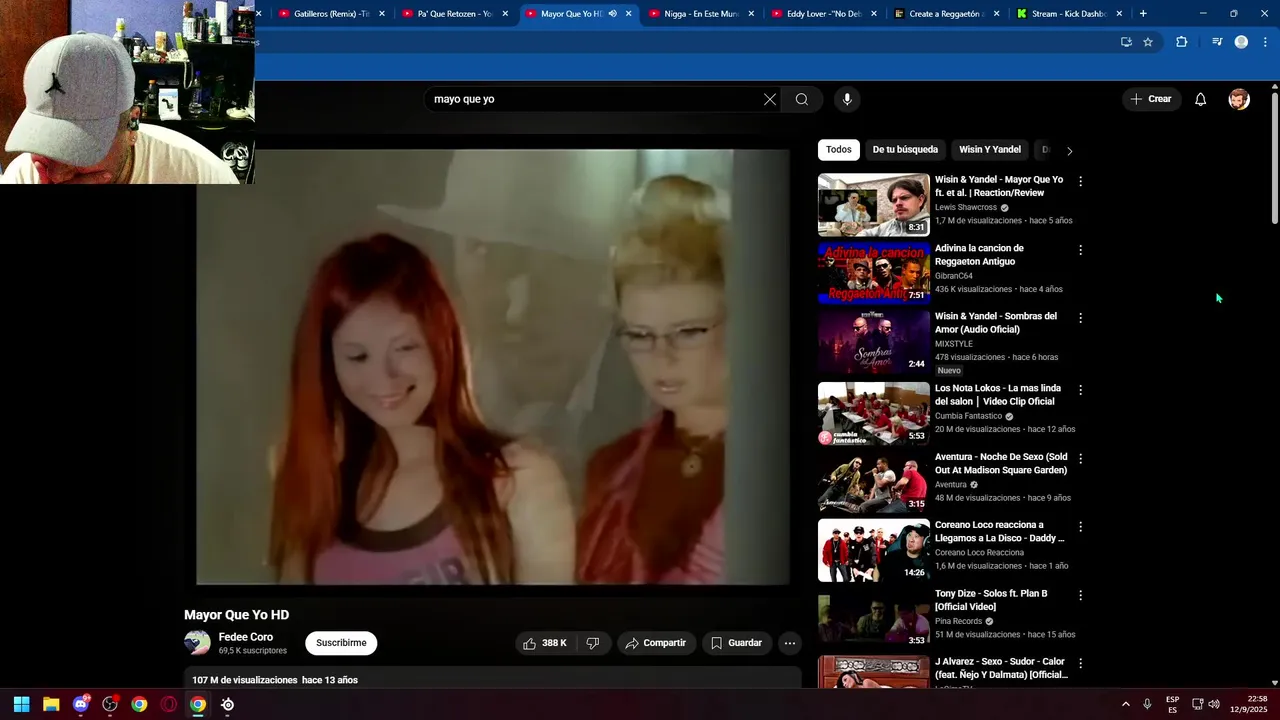Viewport: 1280px width, 720px height.
Task: Clear the YouTube search box text
Action: pyautogui.click(x=769, y=99)
